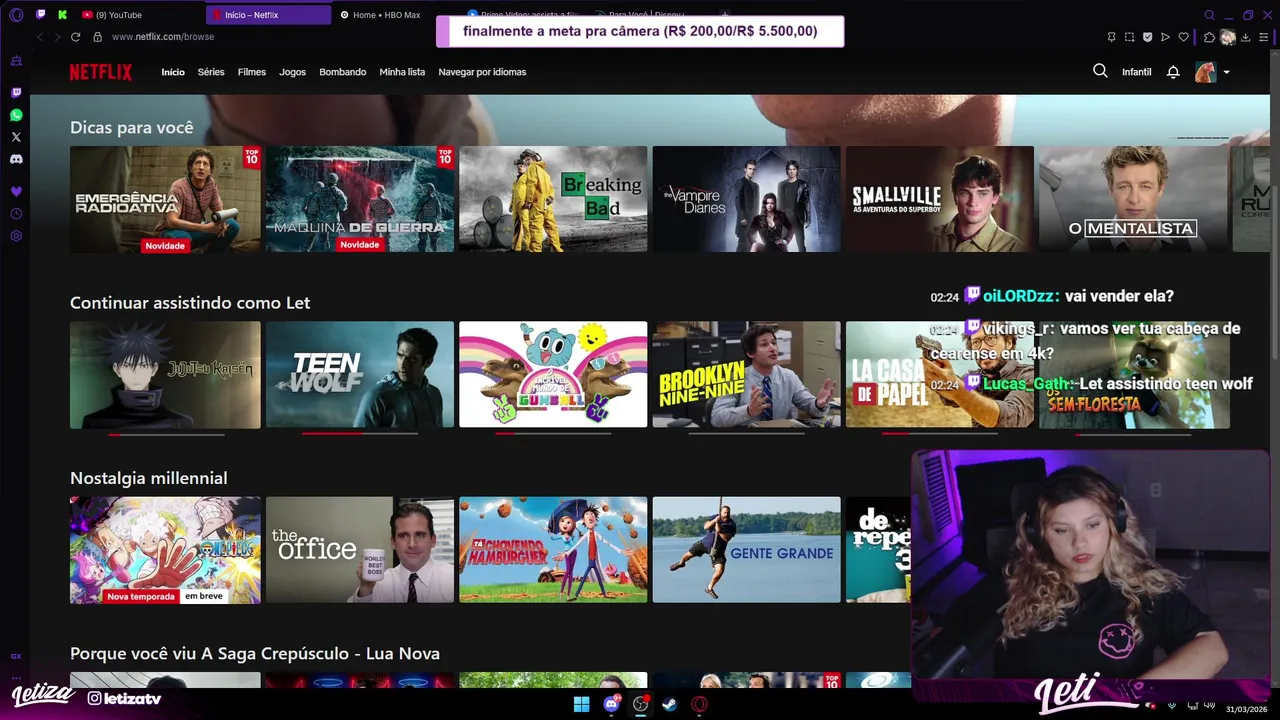Open the Gente Grande thumbnail
The width and height of the screenshot is (1280, 720).
(x=747, y=550)
